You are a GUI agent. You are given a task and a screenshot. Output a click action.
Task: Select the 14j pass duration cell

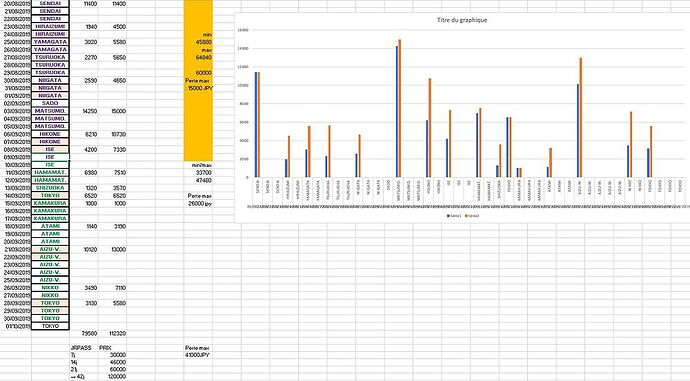click(84, 362)
